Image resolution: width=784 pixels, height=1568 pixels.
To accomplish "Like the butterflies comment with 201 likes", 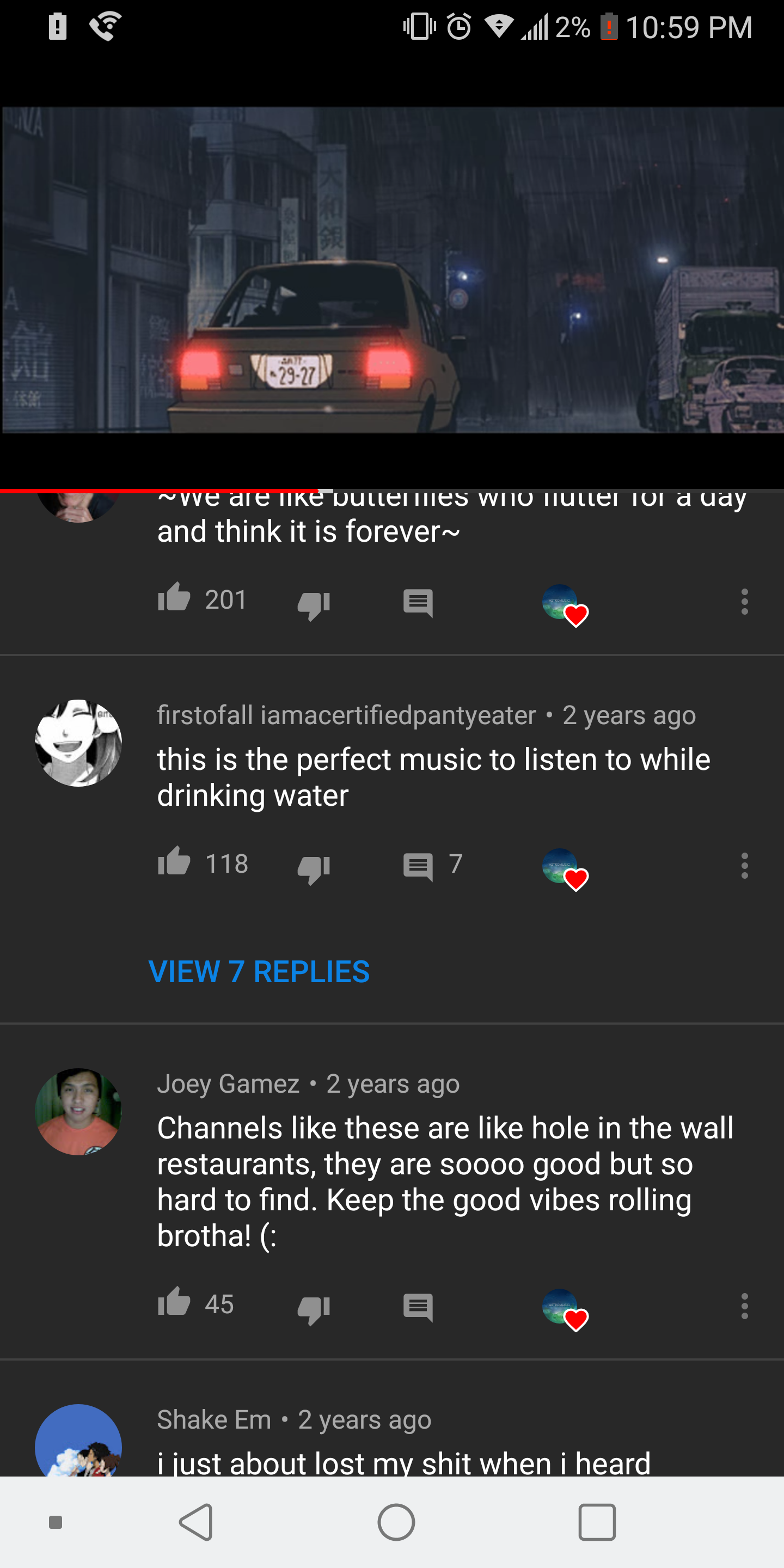I will (x=174, y=598).
